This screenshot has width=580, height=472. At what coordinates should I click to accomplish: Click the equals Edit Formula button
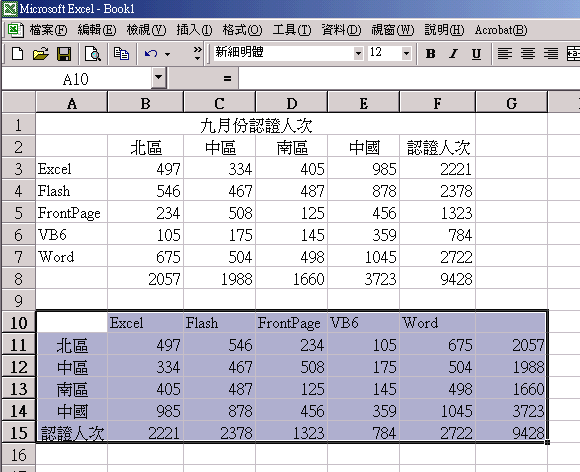tap(227, 78)
